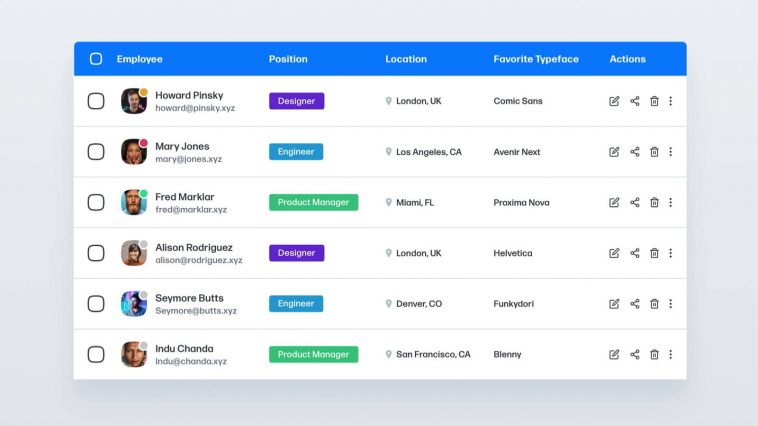Toggle the select-all checkbox in header
The height and width of the screenshot is (426, 758).
pyautogui.click(x=96, y=59)
